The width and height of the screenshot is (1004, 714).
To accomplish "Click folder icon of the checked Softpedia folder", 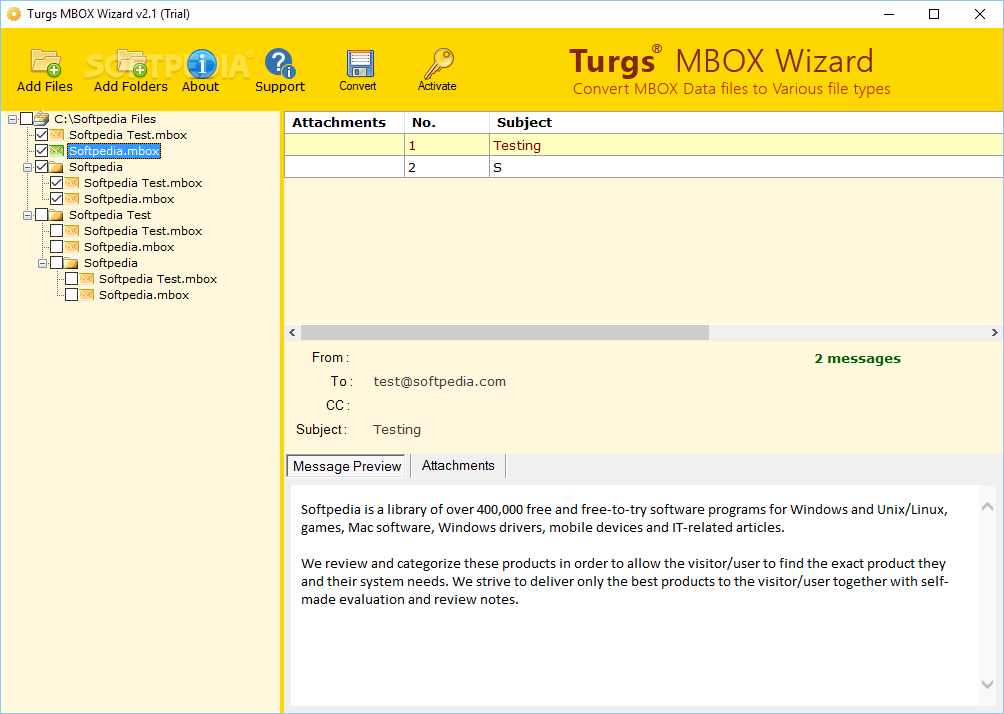I will [56, 167].
